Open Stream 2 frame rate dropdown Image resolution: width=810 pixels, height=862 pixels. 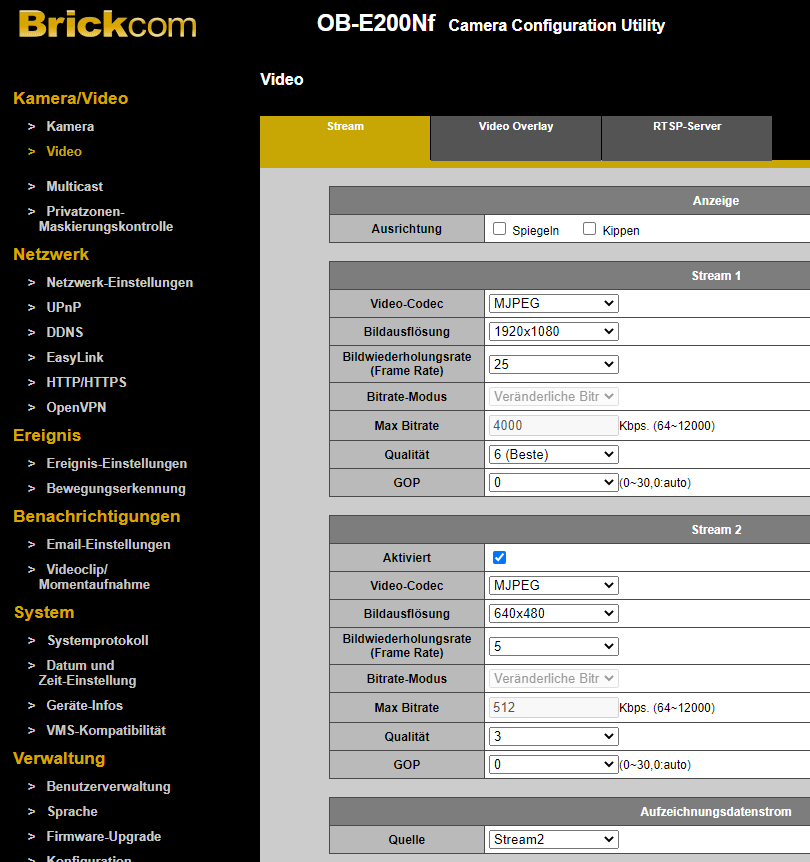[553, 646]
